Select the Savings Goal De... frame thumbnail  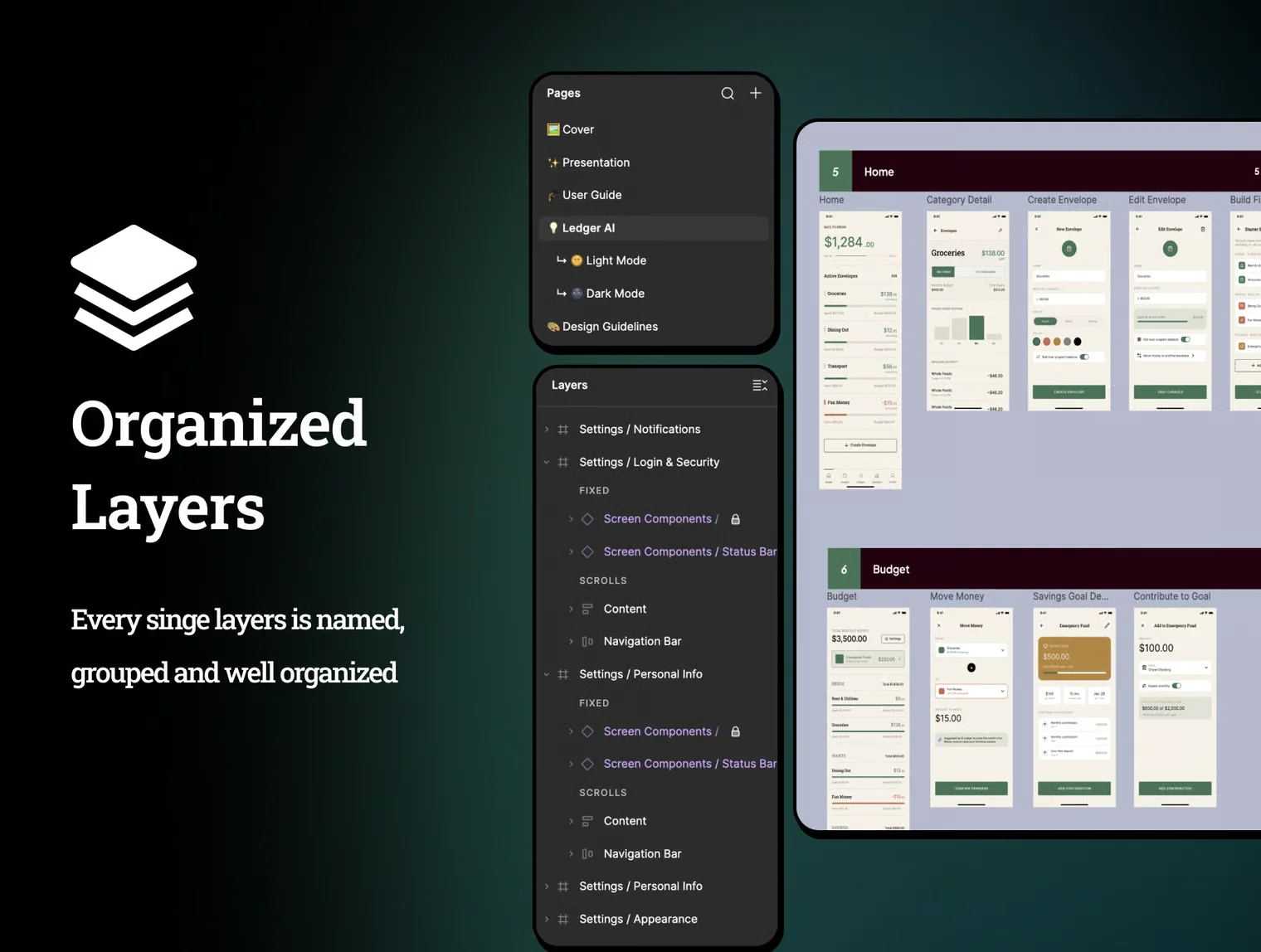pyautogui.click(x=1074, y=707)
